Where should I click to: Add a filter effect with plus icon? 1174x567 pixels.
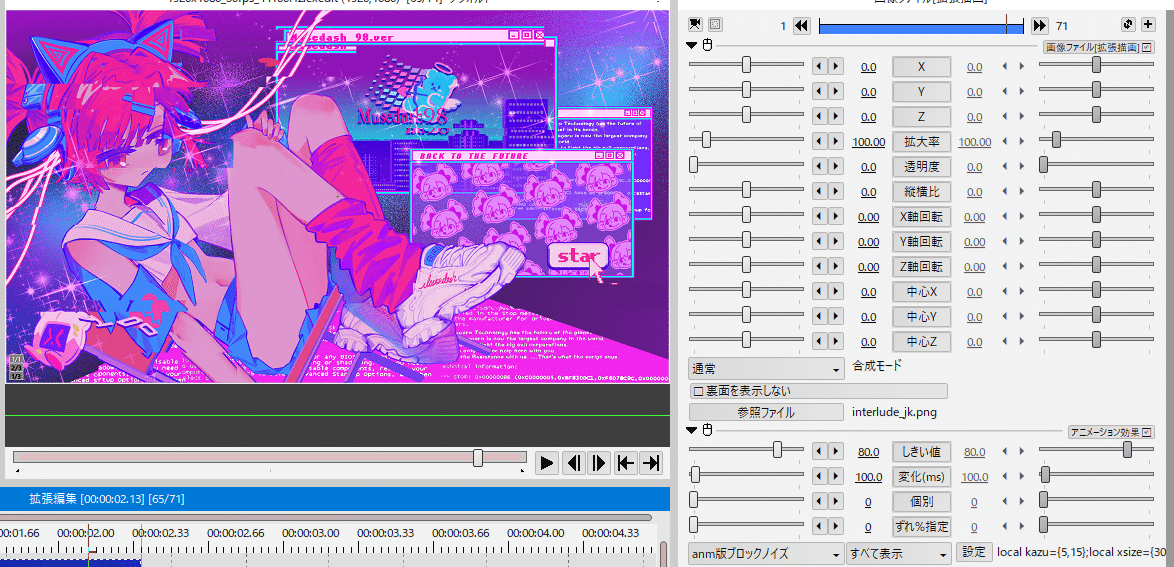(x=1147, y=25)
